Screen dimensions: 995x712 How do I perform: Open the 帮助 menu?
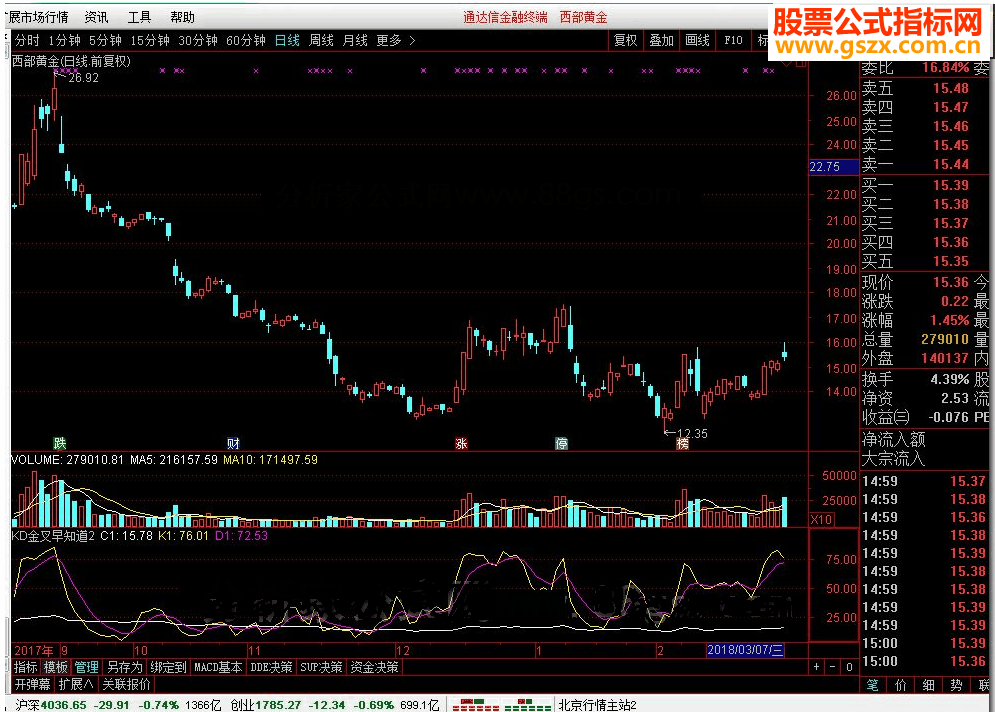tap(182, 17)
